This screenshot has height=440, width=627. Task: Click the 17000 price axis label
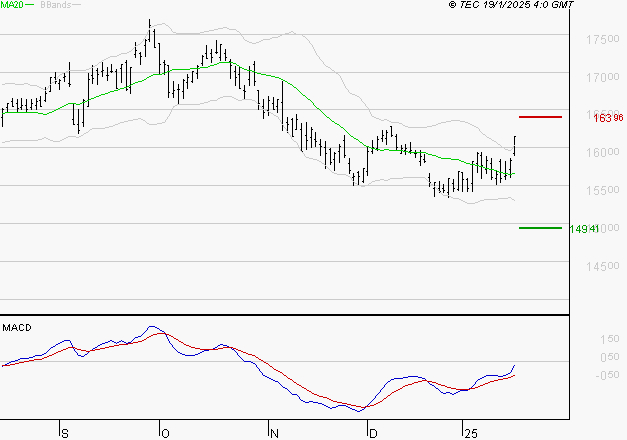pos(603,77)
